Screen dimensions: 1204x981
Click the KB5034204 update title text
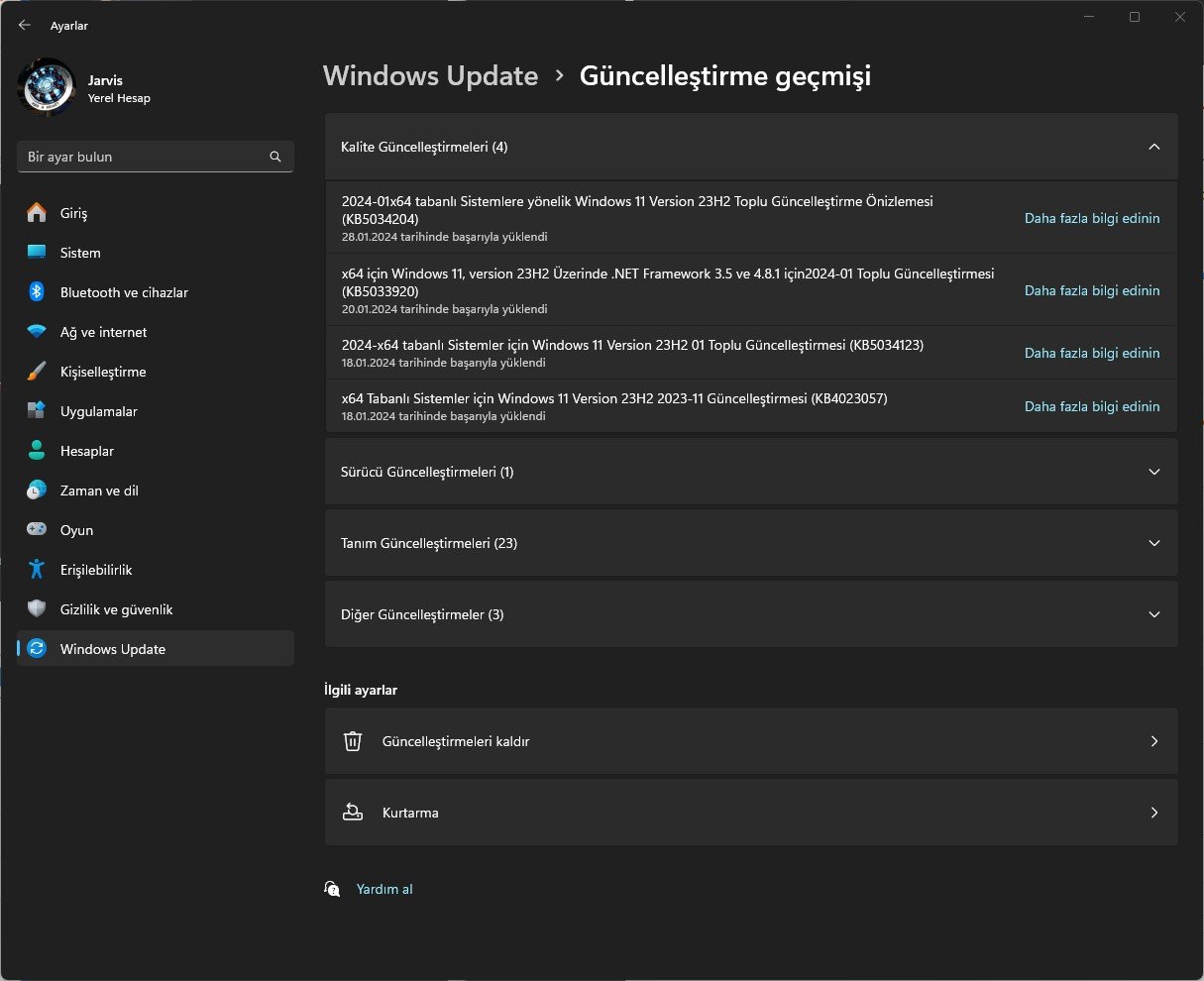tap(637, 210)
